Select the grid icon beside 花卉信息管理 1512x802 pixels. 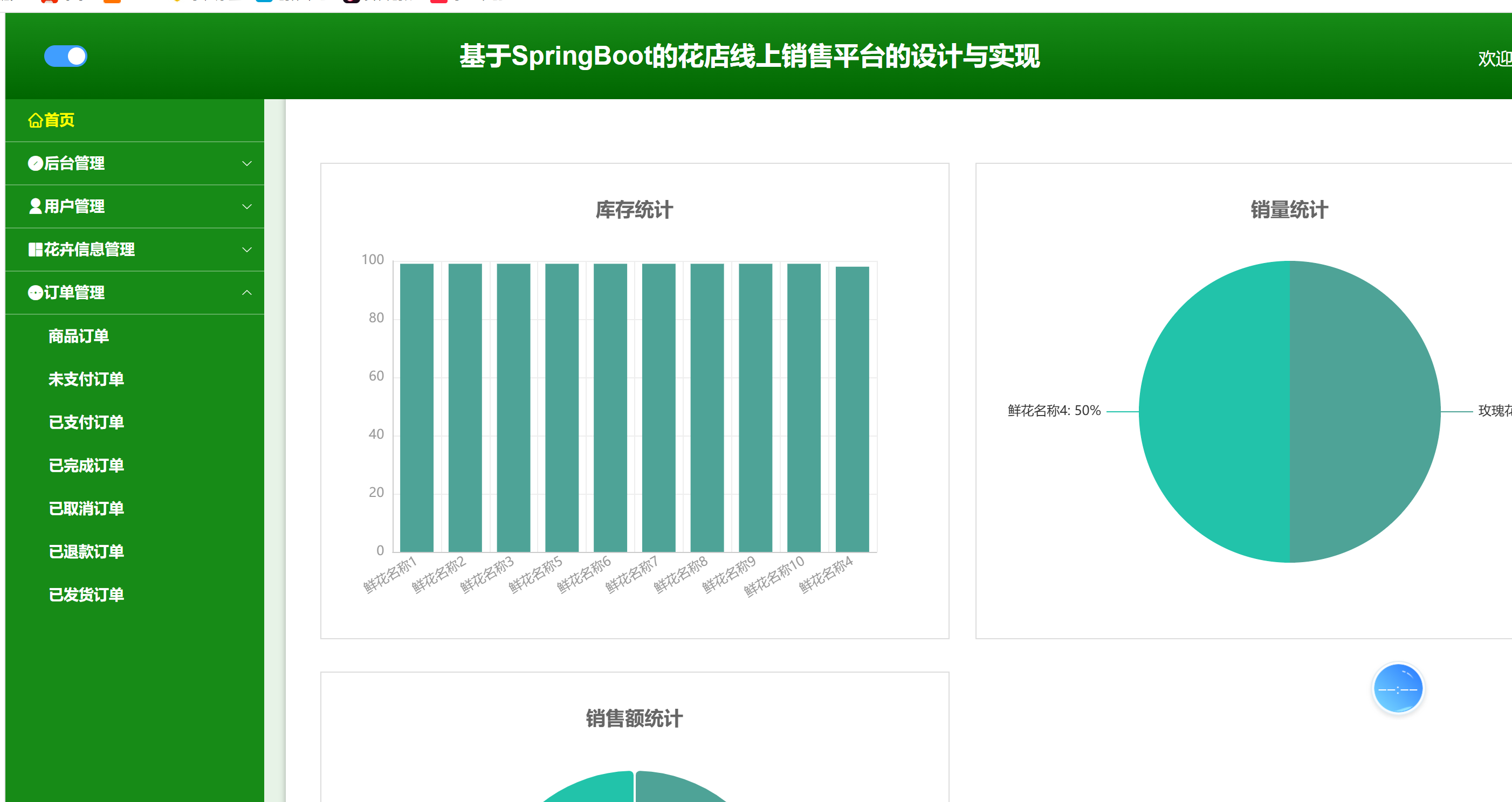35,250
